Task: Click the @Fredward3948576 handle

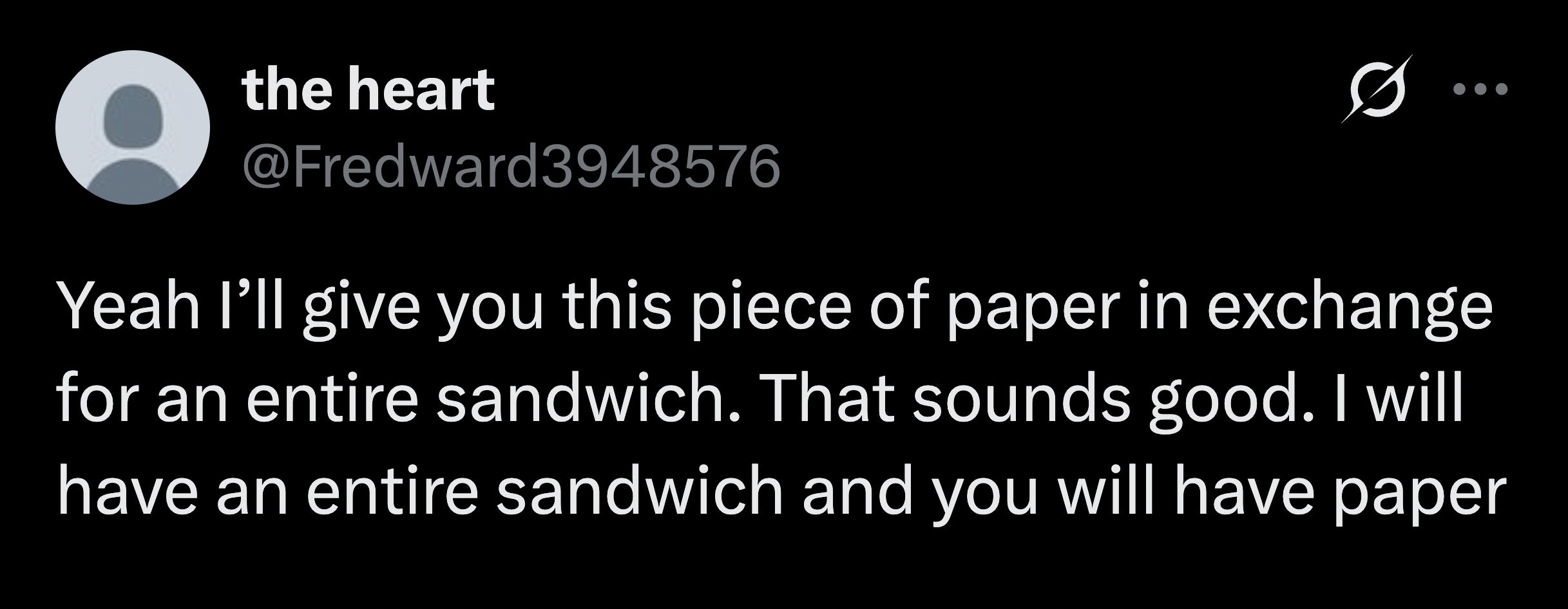Action: pos(510,167)
